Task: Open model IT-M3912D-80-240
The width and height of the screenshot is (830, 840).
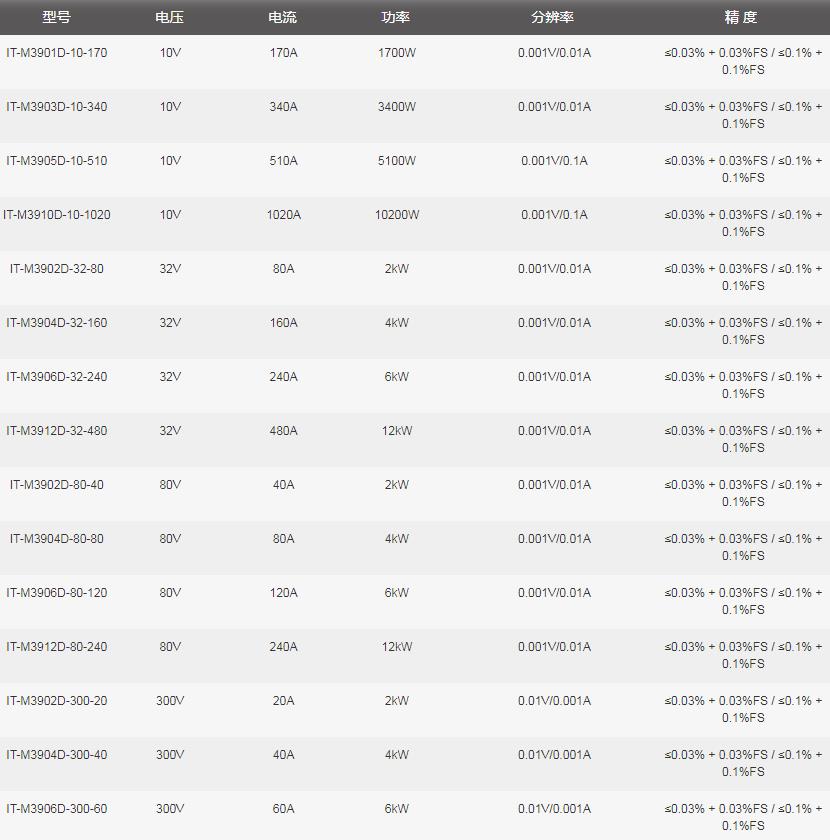Action: [x=56, y=647]
